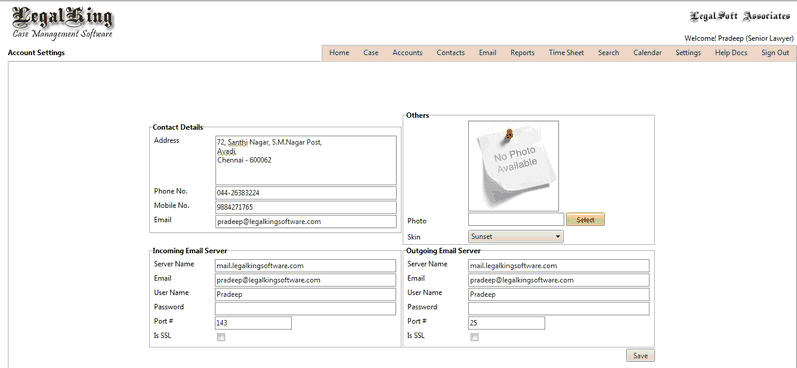Click the LegalKing logo
Image resolution: width=797 pixels, height=368 pixels.
(62, 23)
